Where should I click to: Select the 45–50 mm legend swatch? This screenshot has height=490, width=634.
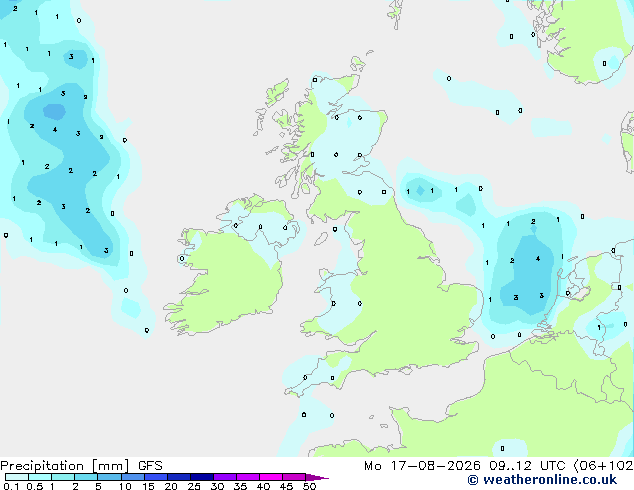(x=294, y=477)
